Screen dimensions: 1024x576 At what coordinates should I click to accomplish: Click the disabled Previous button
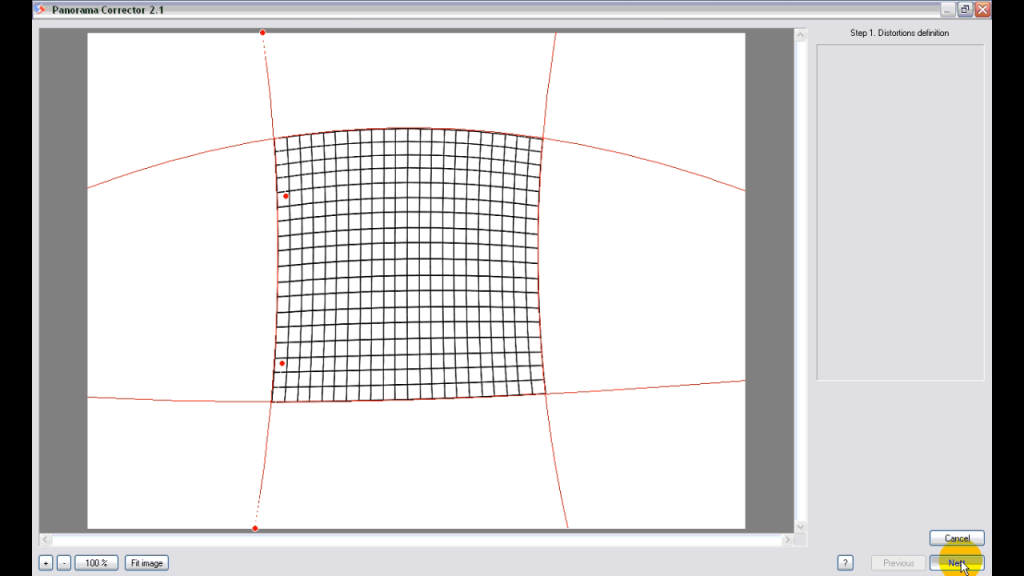tap(897, 562)
